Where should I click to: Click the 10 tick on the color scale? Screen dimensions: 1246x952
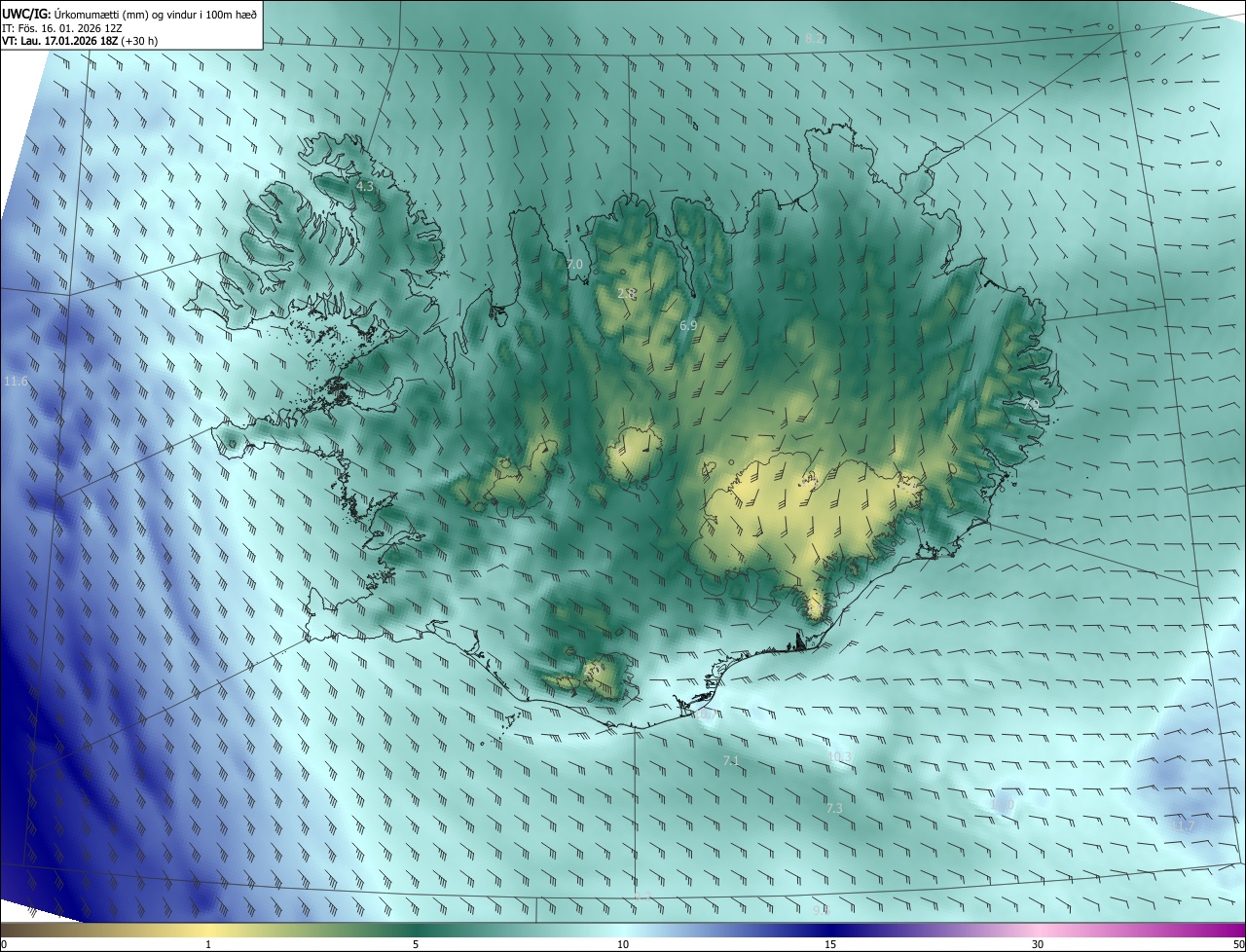coord(623,944)
